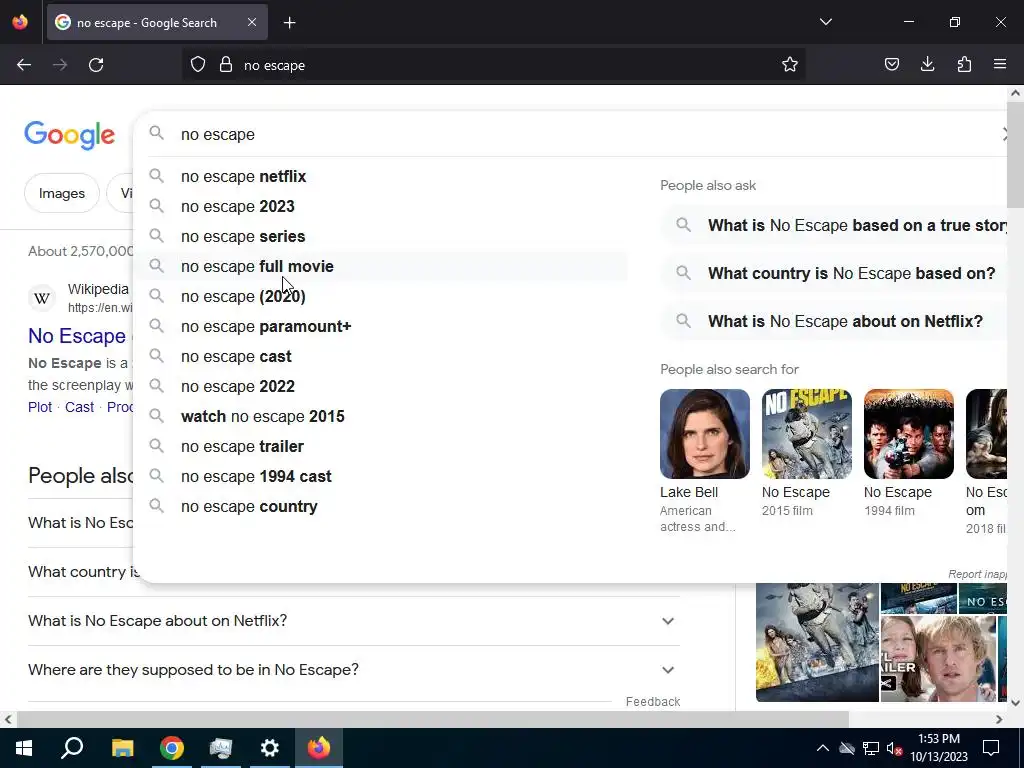The image size is (1024, 768).
Task: Open the notification center icon
Action: tap(991, 748)
